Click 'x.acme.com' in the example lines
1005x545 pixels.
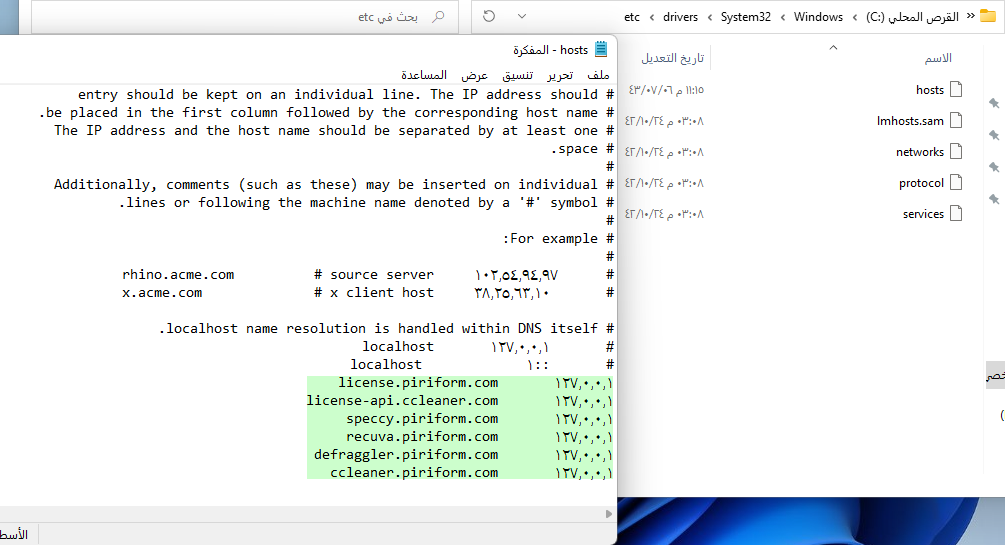point(162,293)
